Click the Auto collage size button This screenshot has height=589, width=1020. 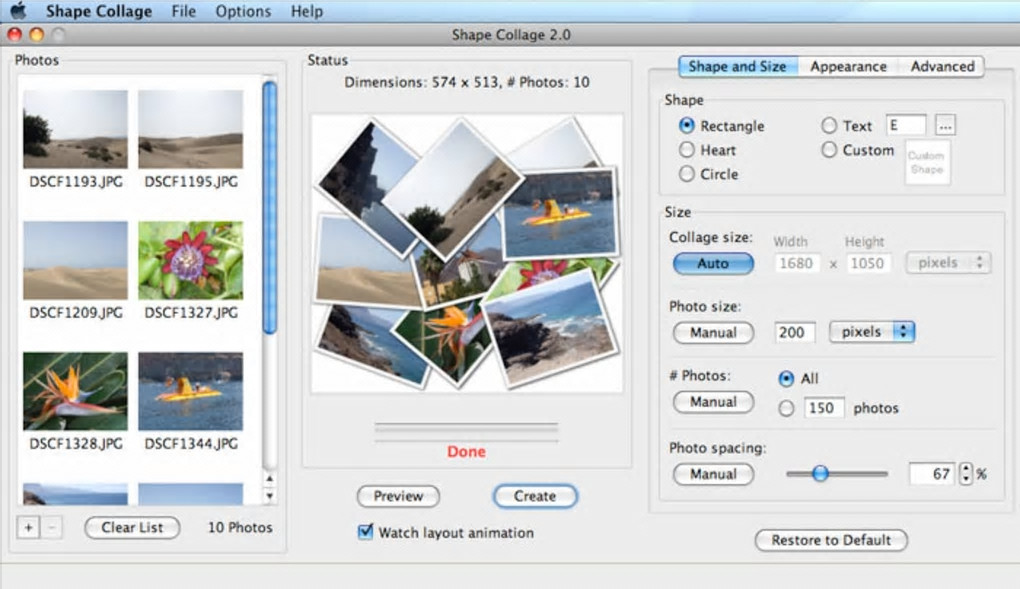click(713, 263)
